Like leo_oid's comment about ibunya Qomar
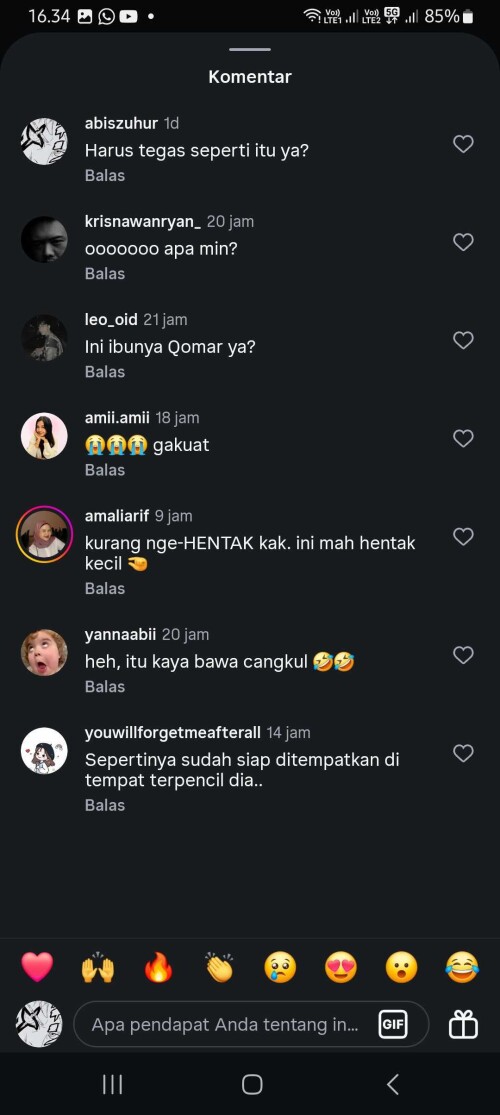Screen dimensions: 500x1115 coord(463,341)
